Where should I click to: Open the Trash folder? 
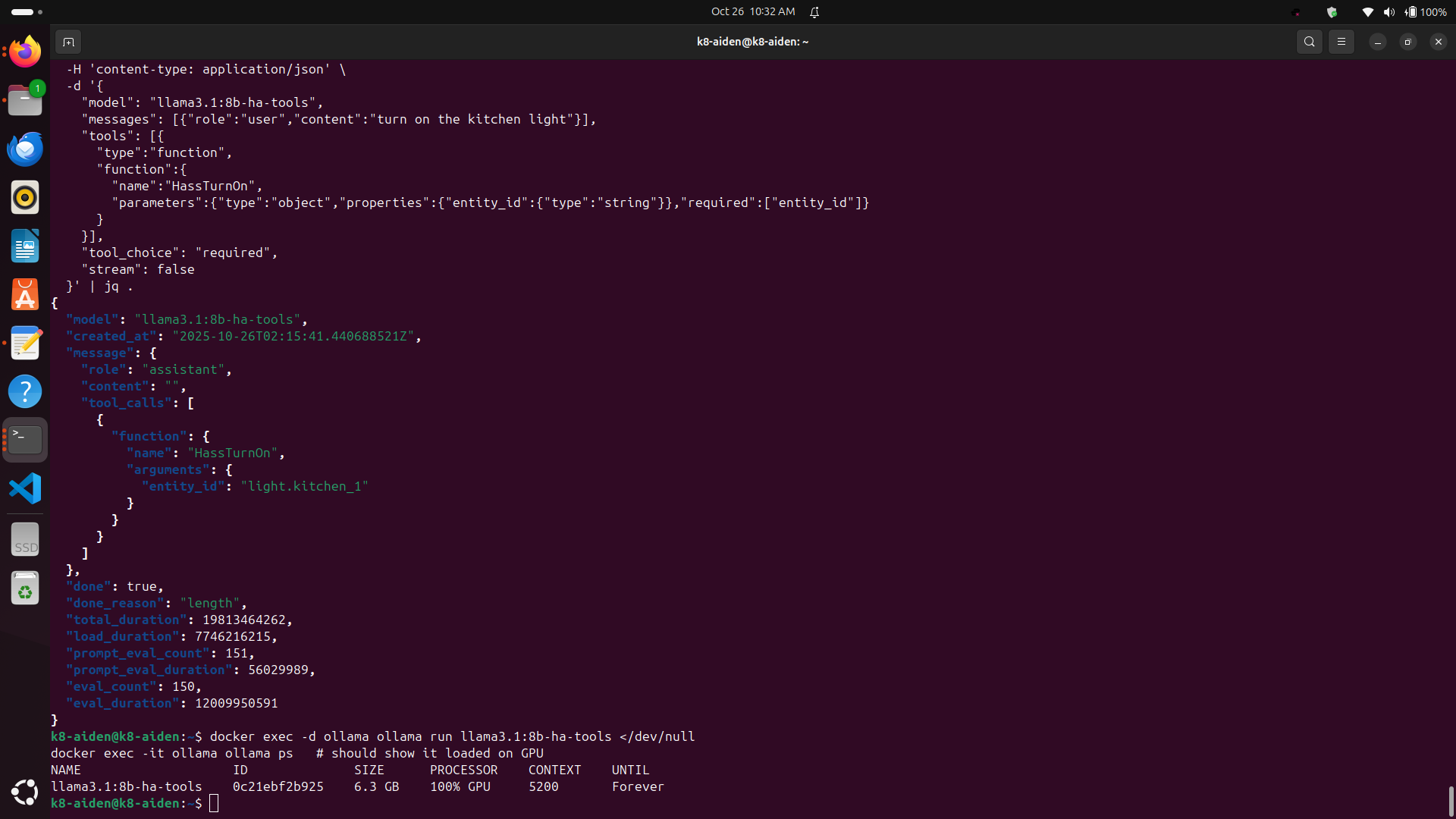point(25,588)
